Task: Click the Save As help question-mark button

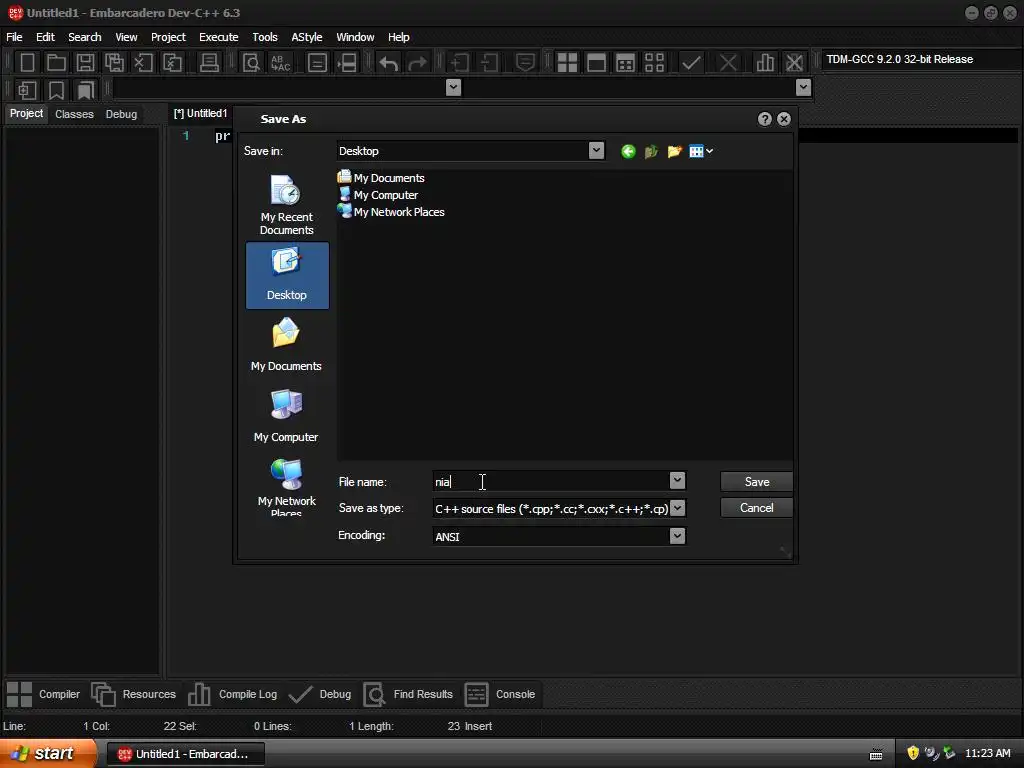Action: point(765,119)
